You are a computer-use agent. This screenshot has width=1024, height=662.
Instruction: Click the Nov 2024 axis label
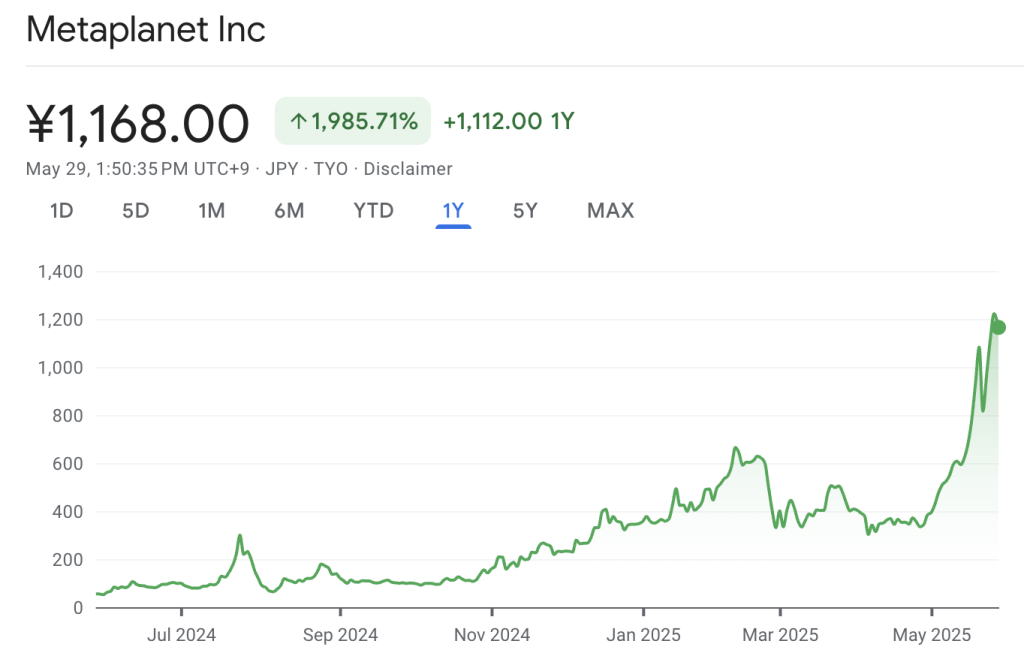492,635
